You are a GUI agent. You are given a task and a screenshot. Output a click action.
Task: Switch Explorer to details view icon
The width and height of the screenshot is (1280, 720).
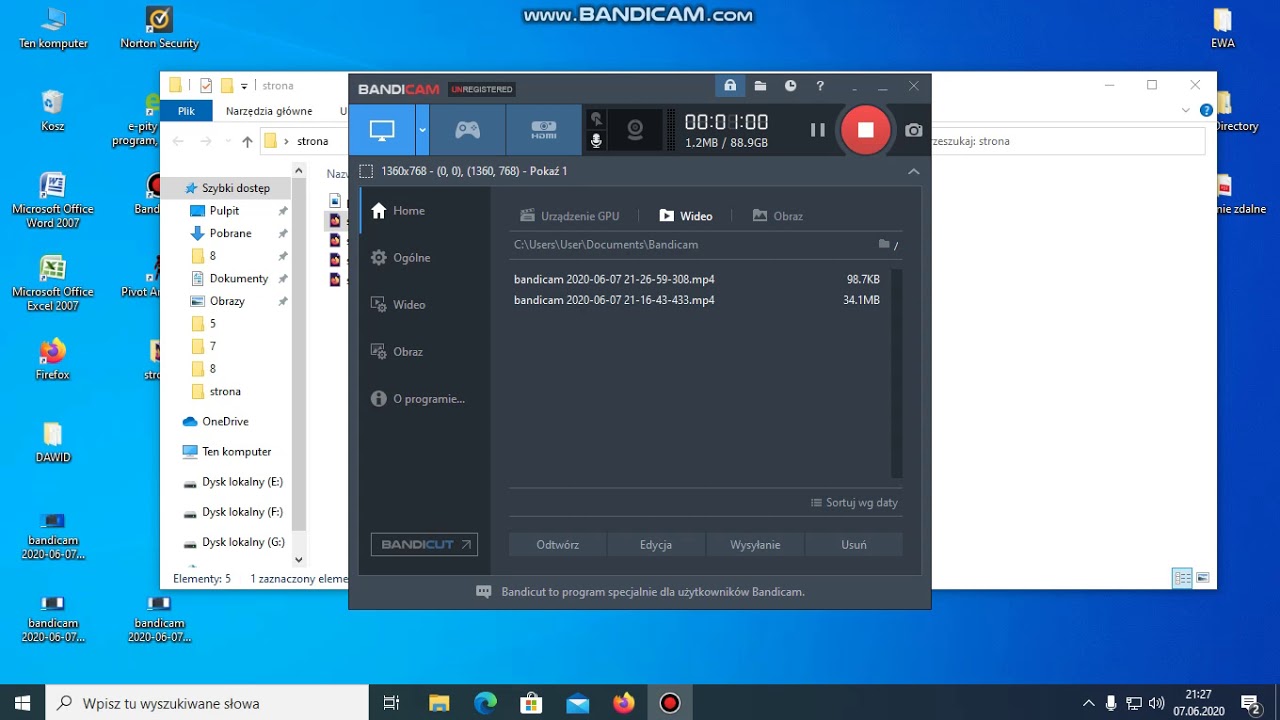1182,578
